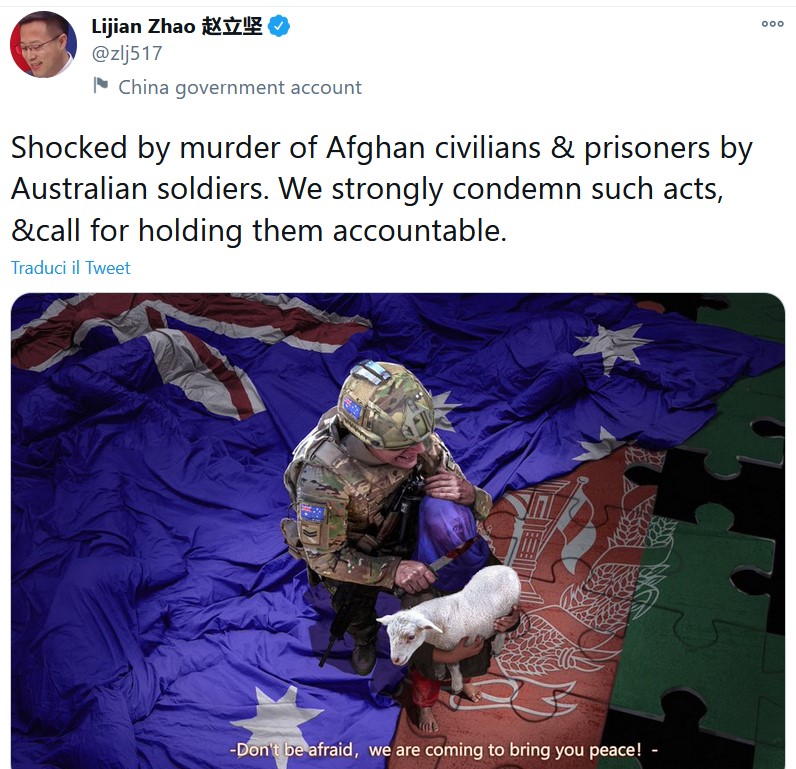Open Lijian Zhao's round profile picture
796x769 pixels.
tap(44, 44)
